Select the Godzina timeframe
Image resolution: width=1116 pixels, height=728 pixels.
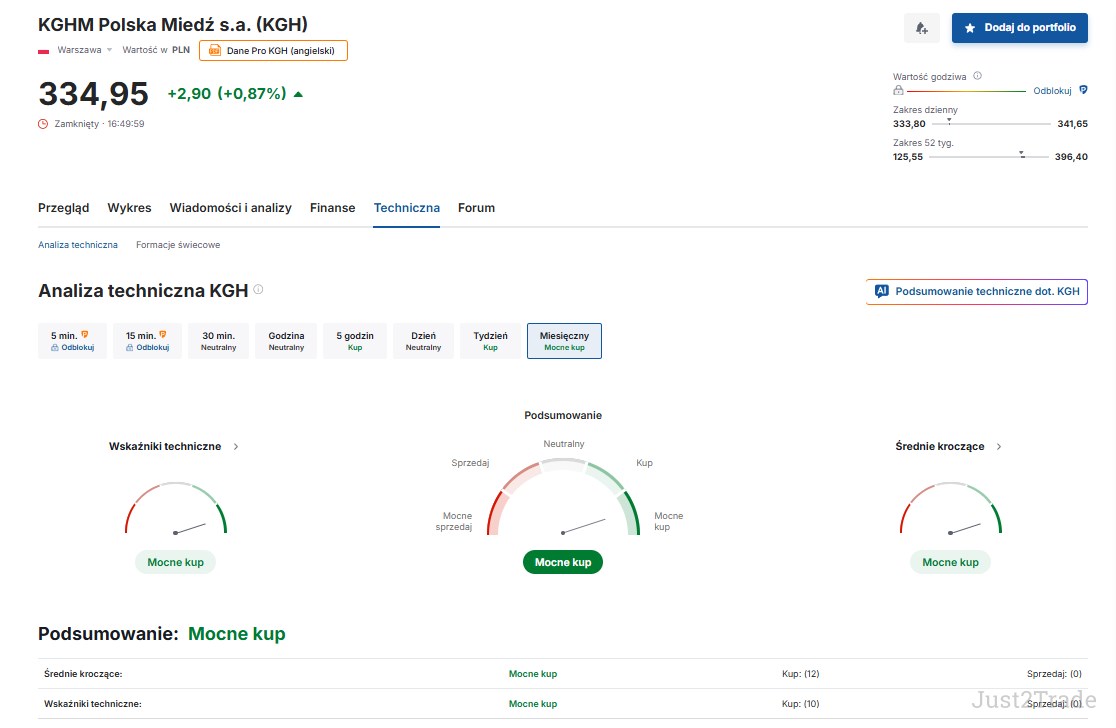pyautogui.click(x=286, y=341)
